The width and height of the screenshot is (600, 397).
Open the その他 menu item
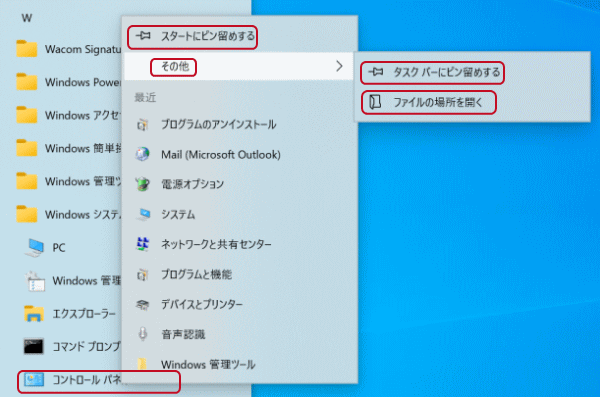point(239,66)
